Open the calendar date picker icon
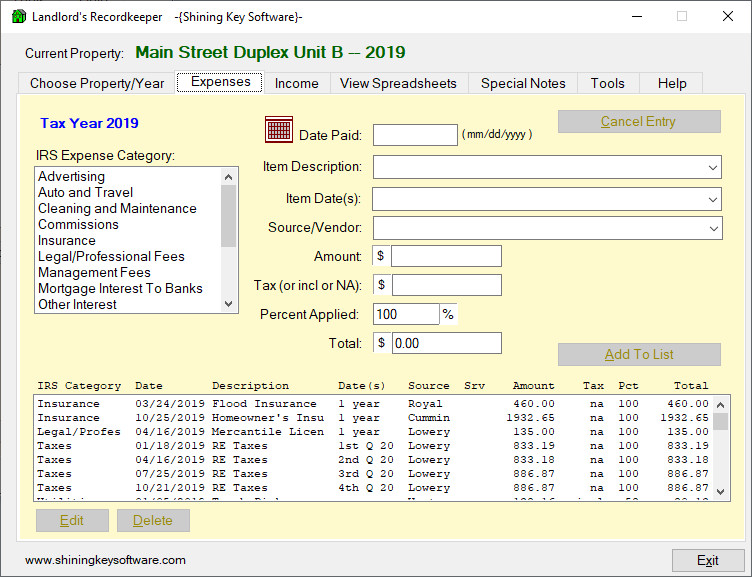Screen dimensions: 753x579 pos(279,130)
